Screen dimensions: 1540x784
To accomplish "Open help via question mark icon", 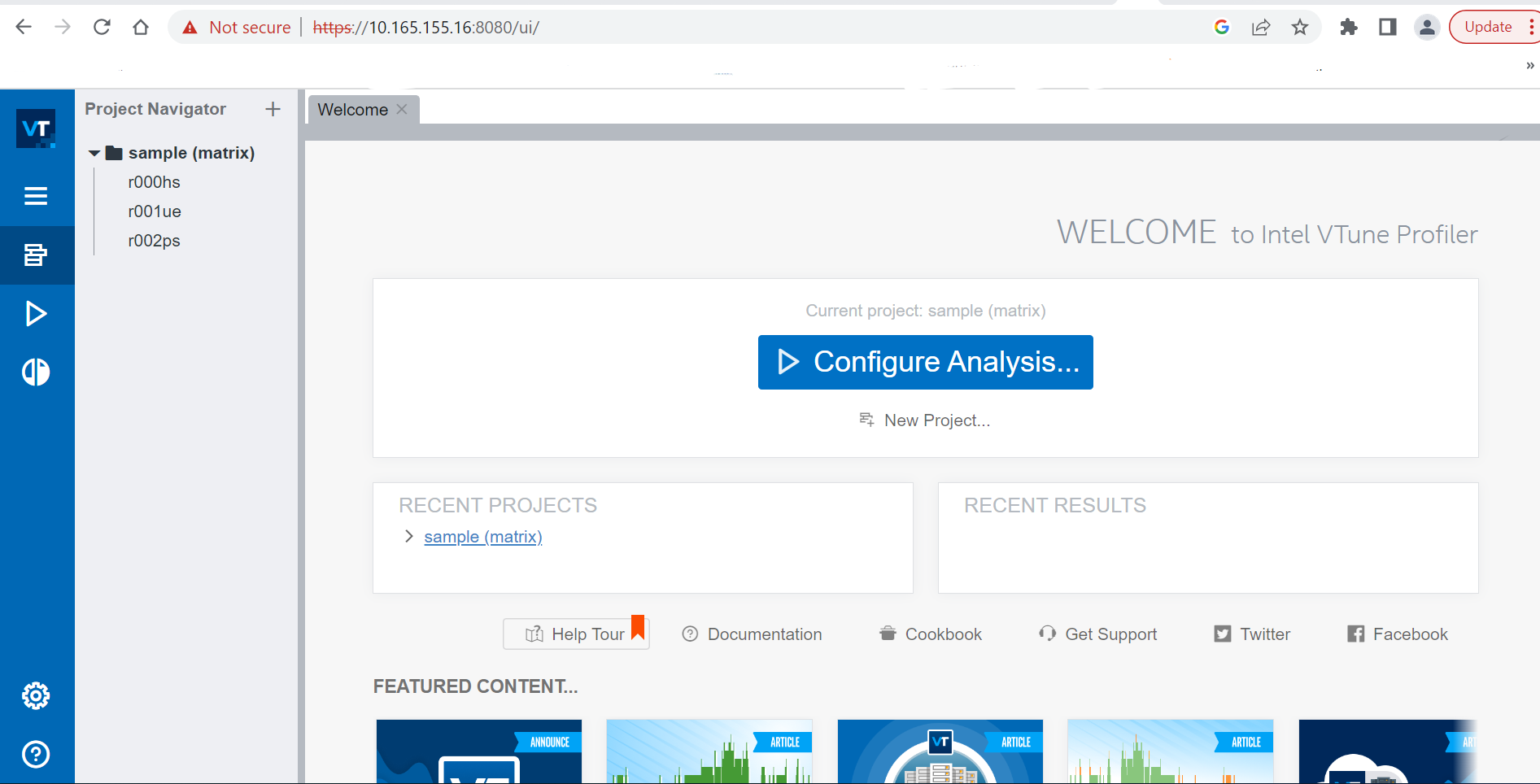I will (36, 755).
